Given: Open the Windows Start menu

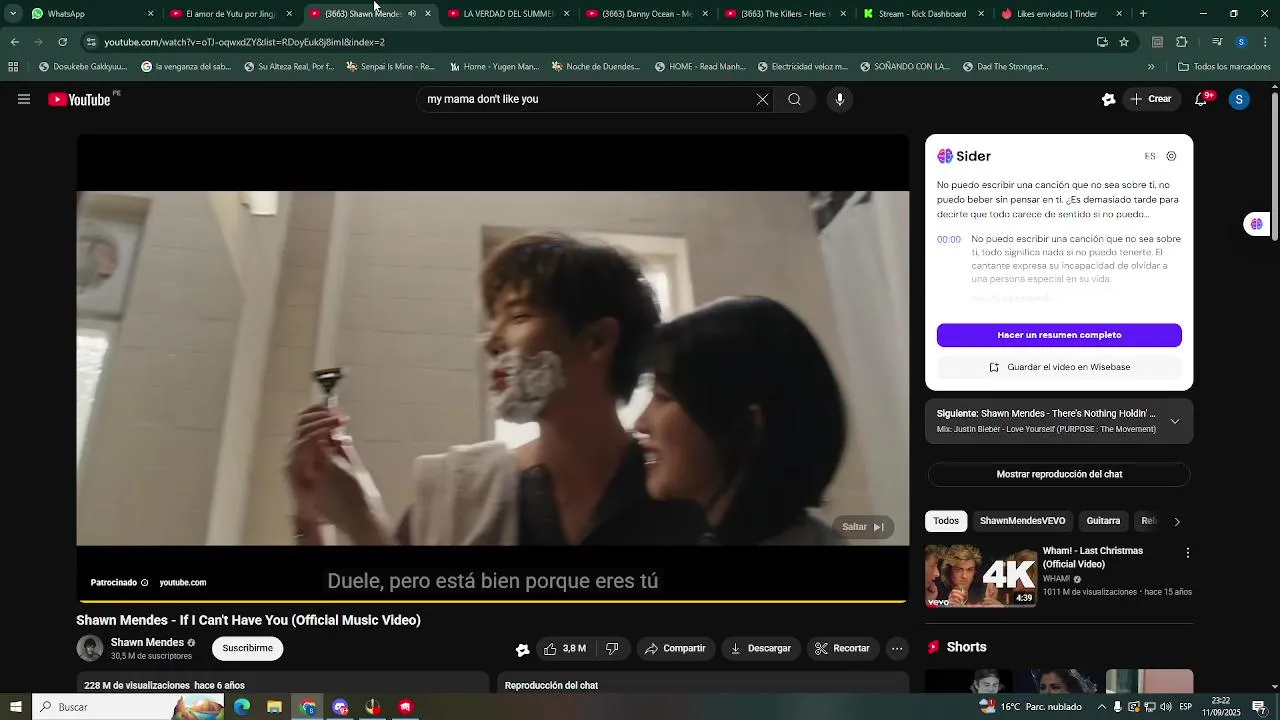Looking at the screenshot, I should tap(16, 707).
